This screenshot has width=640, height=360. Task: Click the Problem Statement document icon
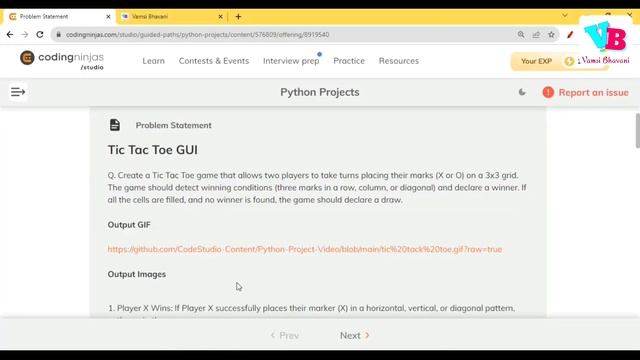(115, 125)
